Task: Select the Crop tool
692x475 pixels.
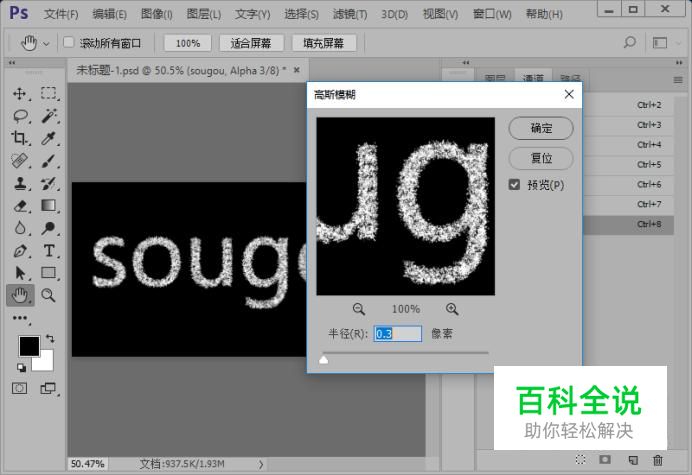Action: point(19,138)
